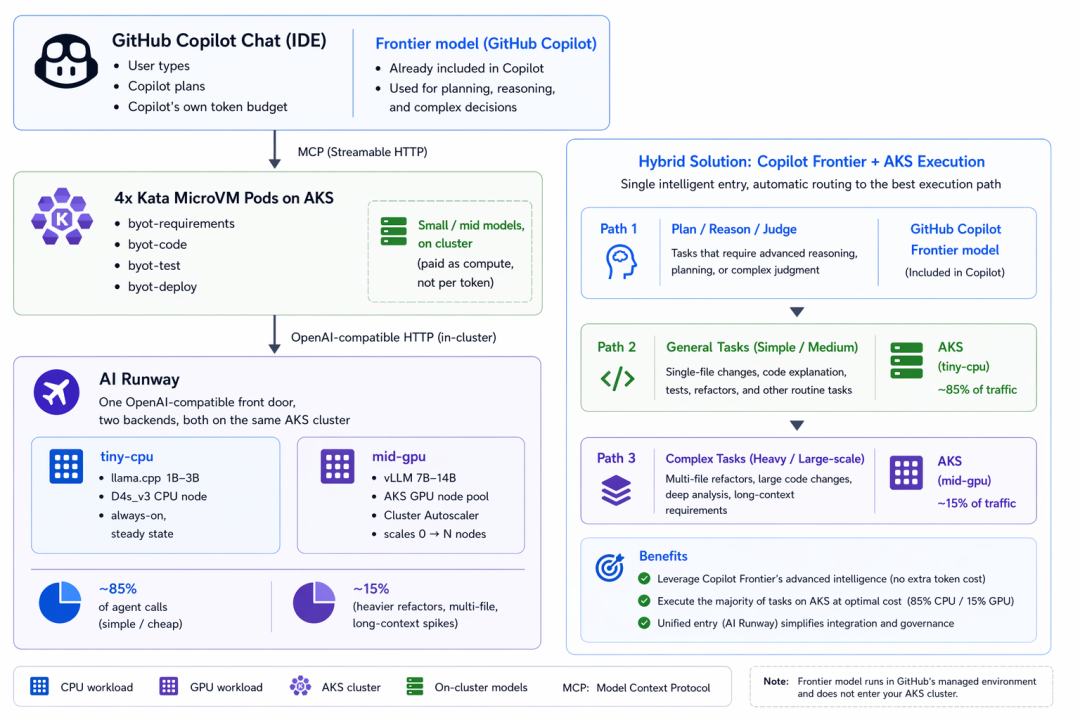Click the Benefits target icon
Image resolution: width=1080 pixels, height=720 pixels.
click(x=610, y=568)
